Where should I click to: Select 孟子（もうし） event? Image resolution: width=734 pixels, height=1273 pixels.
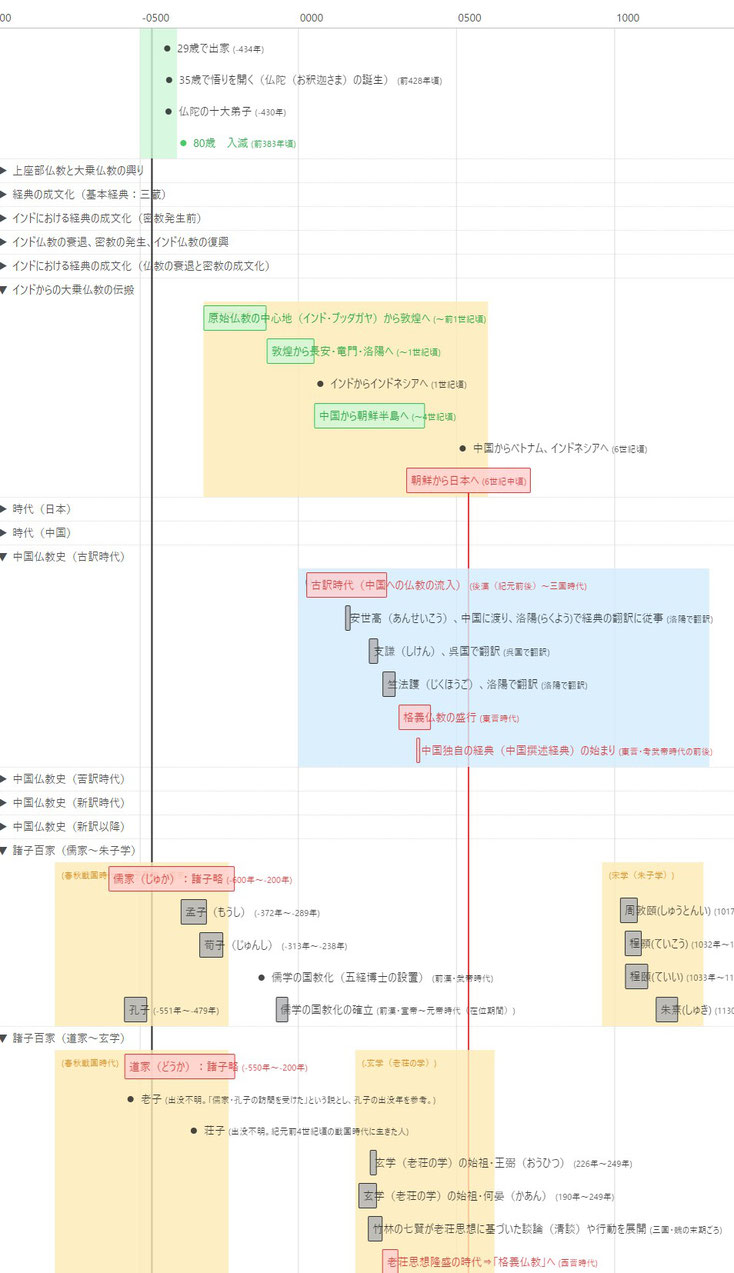pos(194,912)
